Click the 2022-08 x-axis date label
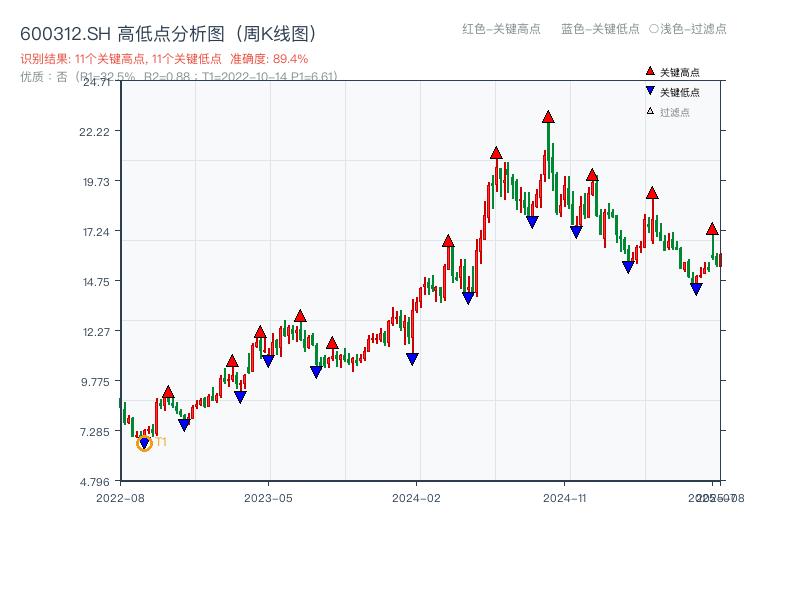This screenshot has width=800, height=600. pyautogui.click(x=120, y=498)
